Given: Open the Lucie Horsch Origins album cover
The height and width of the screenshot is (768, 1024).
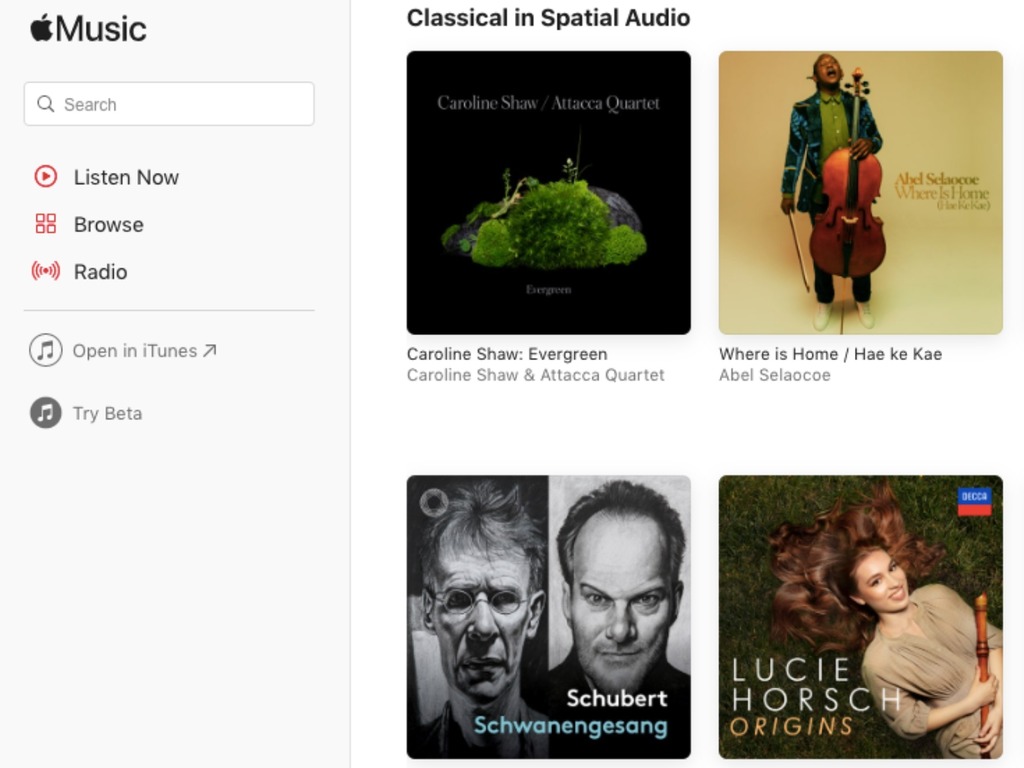Looking at the screenshot, I should (861, 617).
